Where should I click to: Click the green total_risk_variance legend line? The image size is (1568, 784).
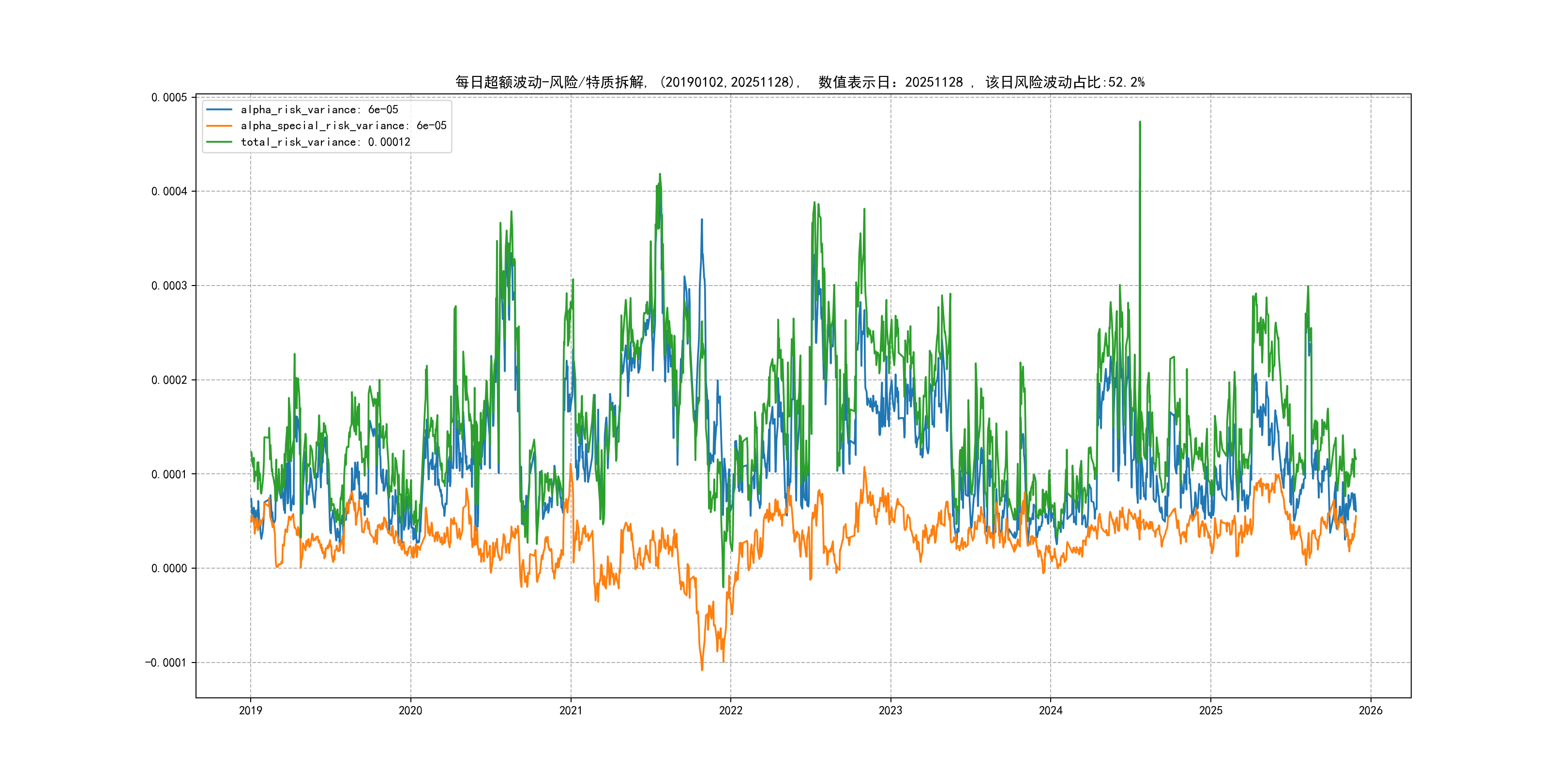point(219,142)
